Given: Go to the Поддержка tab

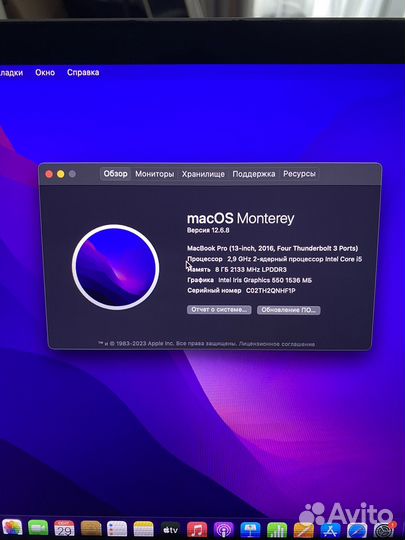Looking at the screenshot, I should click(x=254, y=174).
